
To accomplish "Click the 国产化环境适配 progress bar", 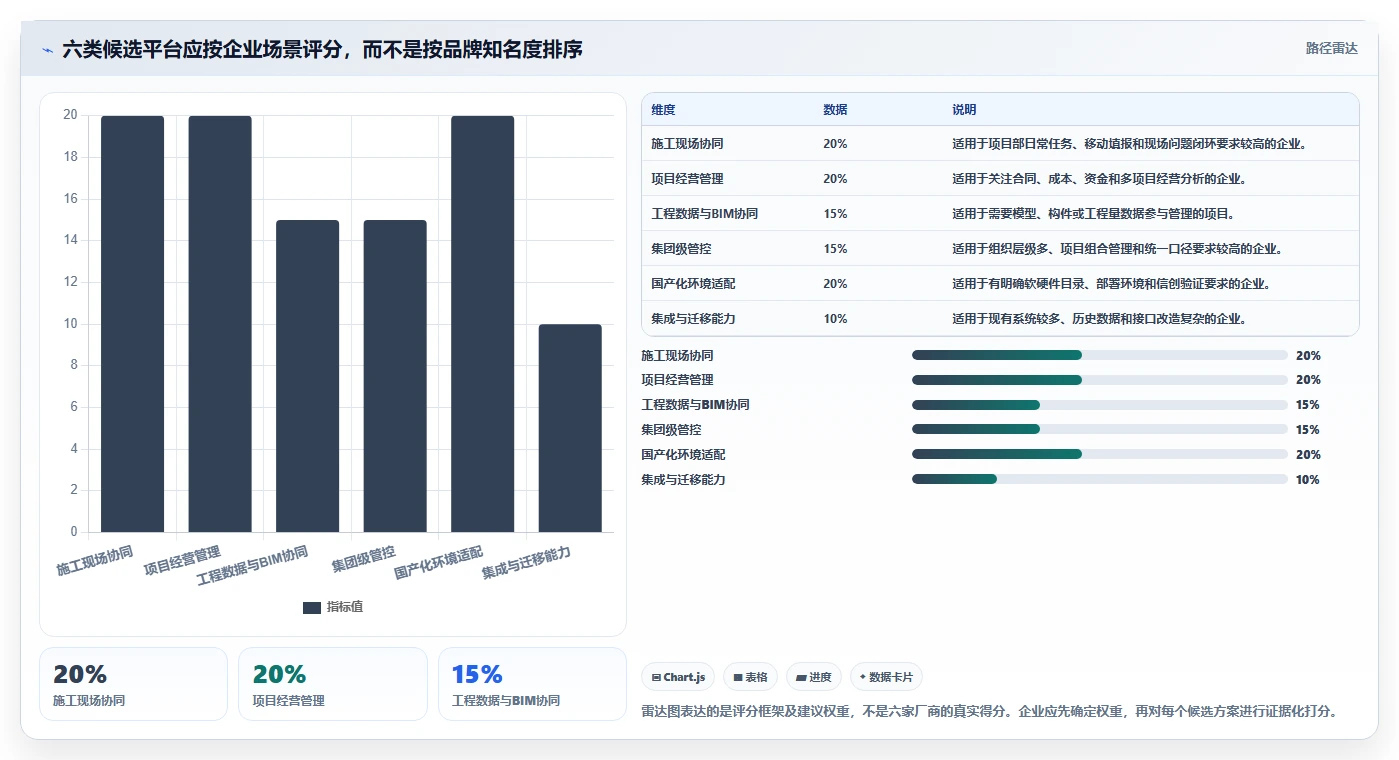I will coord(1100,454).
